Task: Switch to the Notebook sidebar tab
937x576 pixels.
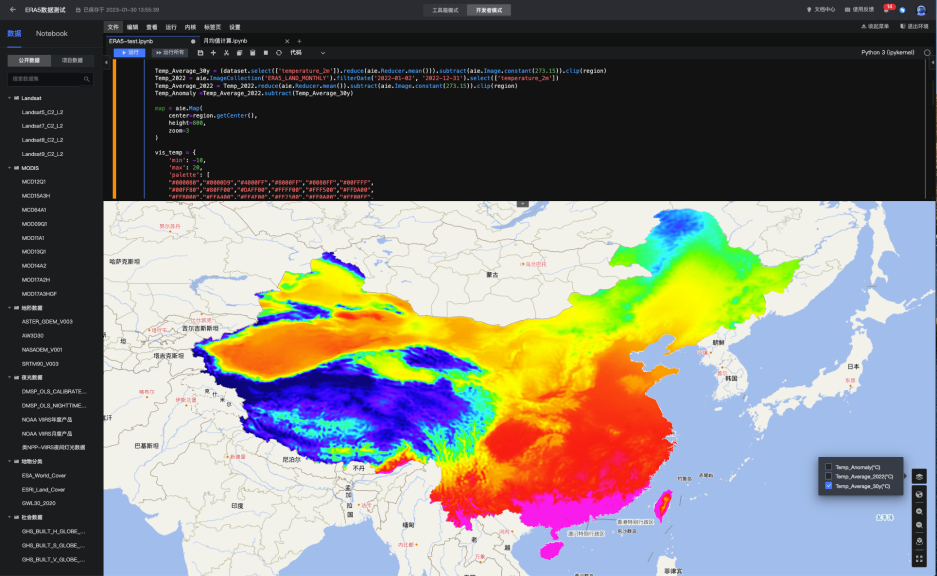Action: (x=52, y=33)
